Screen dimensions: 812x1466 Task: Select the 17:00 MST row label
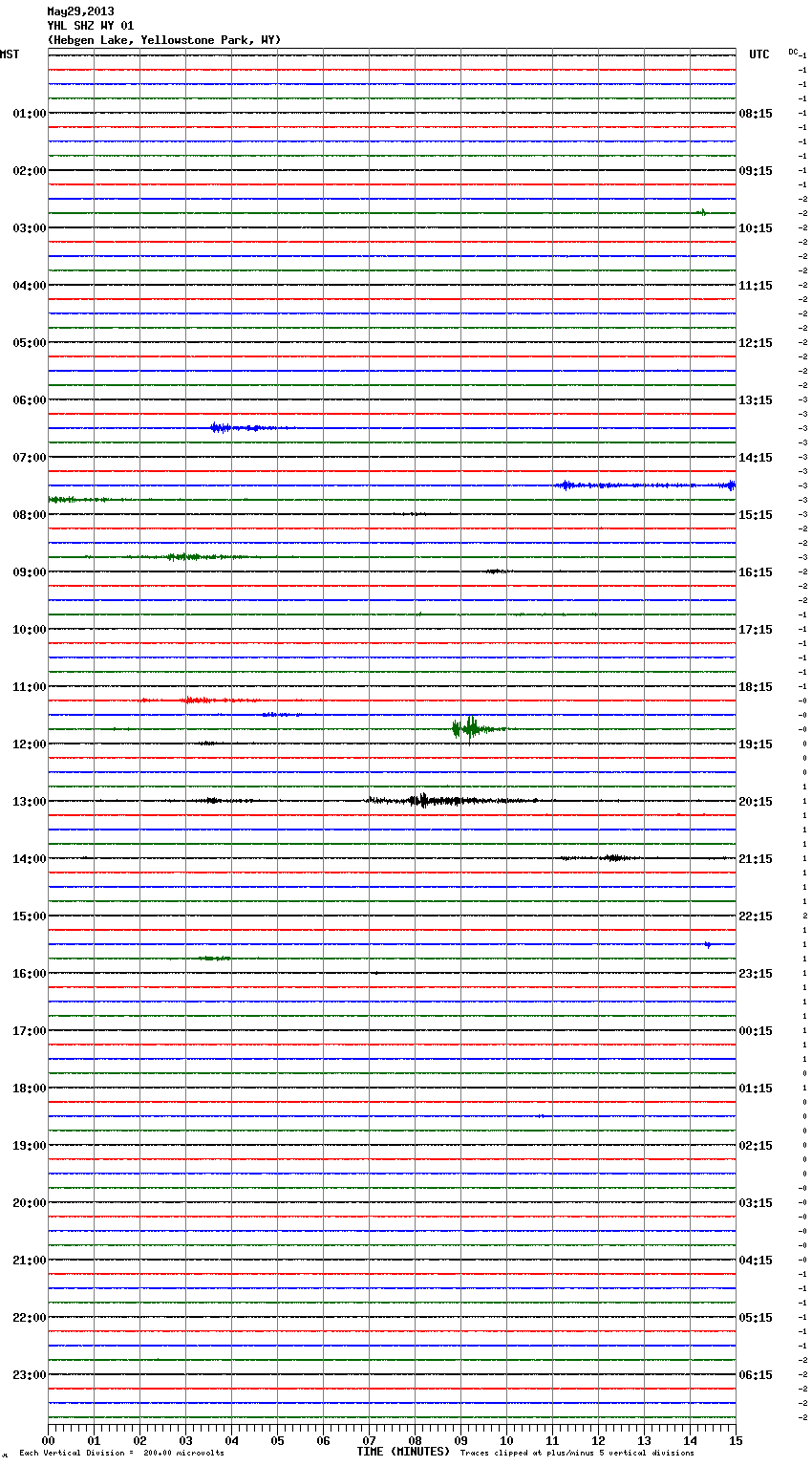pos(30,1031)
